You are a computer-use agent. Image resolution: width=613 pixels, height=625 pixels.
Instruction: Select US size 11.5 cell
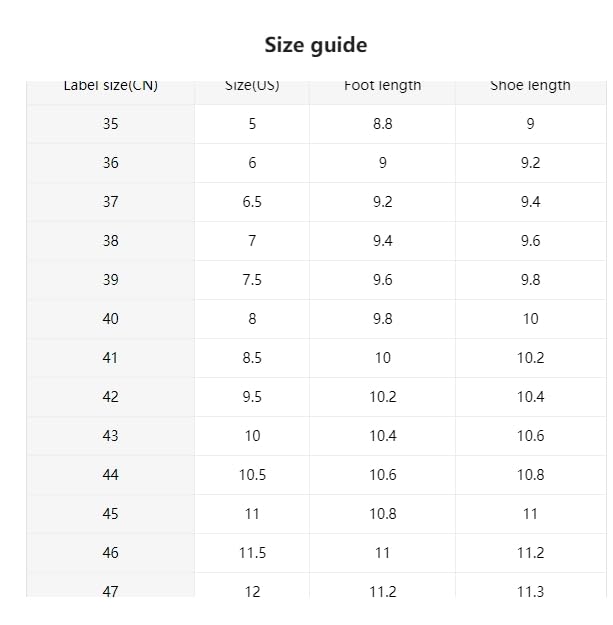(x=252, y=553)
